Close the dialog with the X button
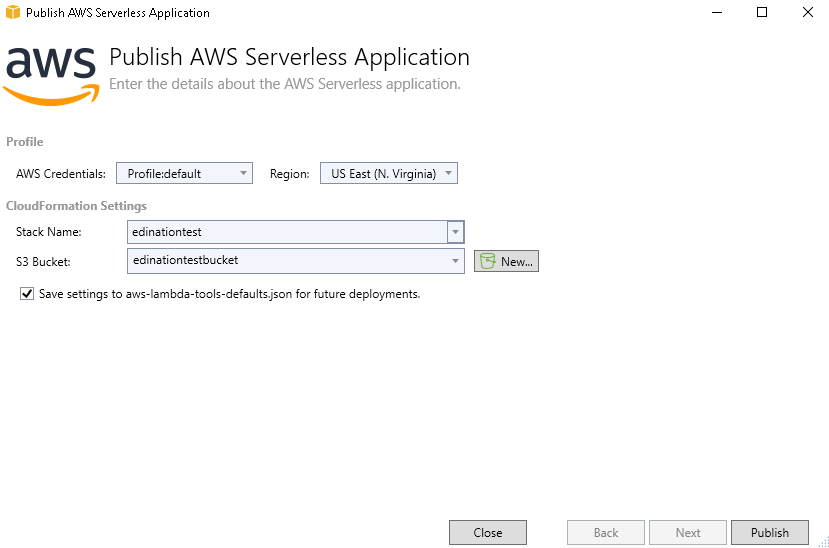Viewport: 829px width, 548px height. coord(807,12)
